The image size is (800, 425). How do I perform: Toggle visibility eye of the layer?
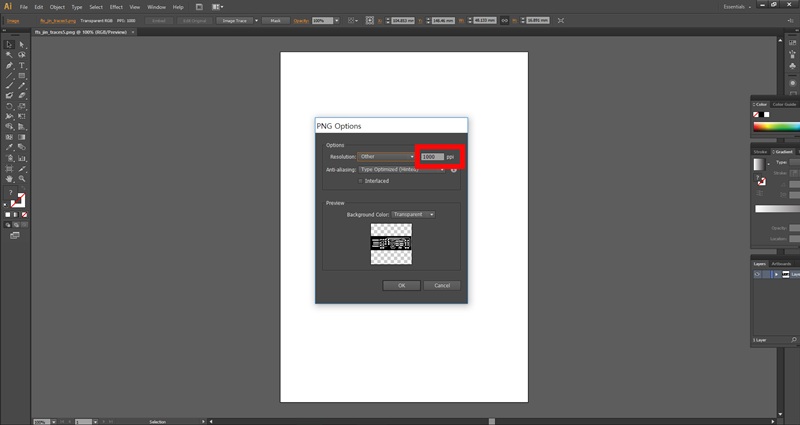(757, 274)
